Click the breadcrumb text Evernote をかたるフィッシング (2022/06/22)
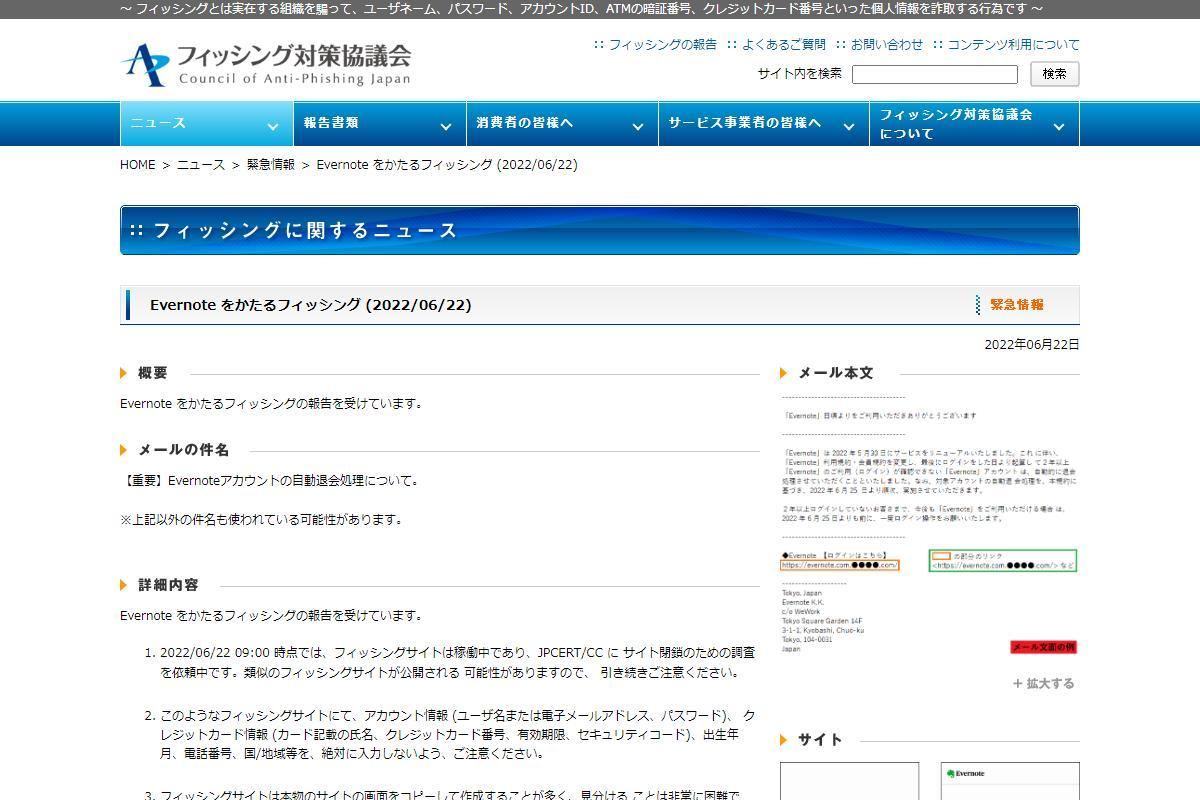The width and height of the screenshot is (1200, 800). click(x=447, y=165)
